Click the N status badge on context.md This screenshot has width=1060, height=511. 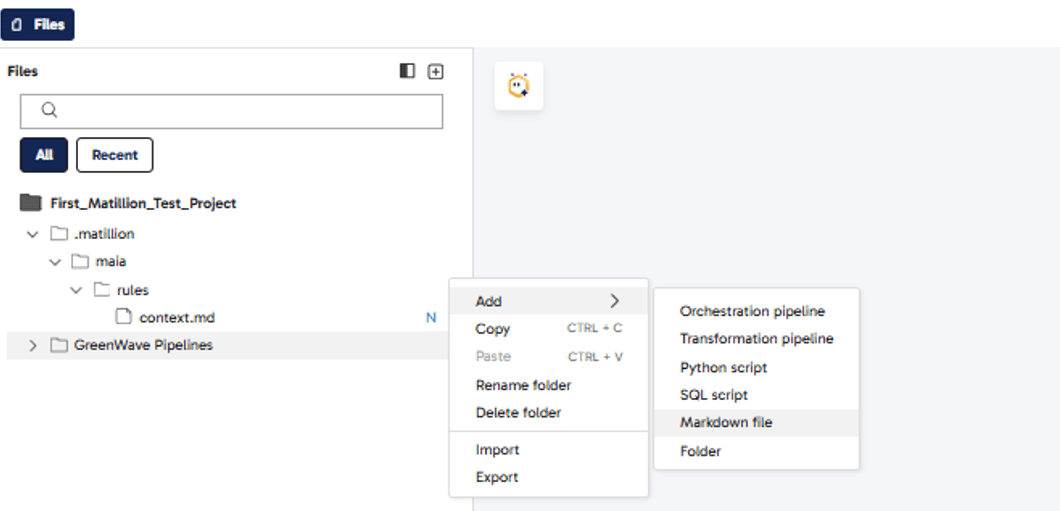tap(431, 318)
